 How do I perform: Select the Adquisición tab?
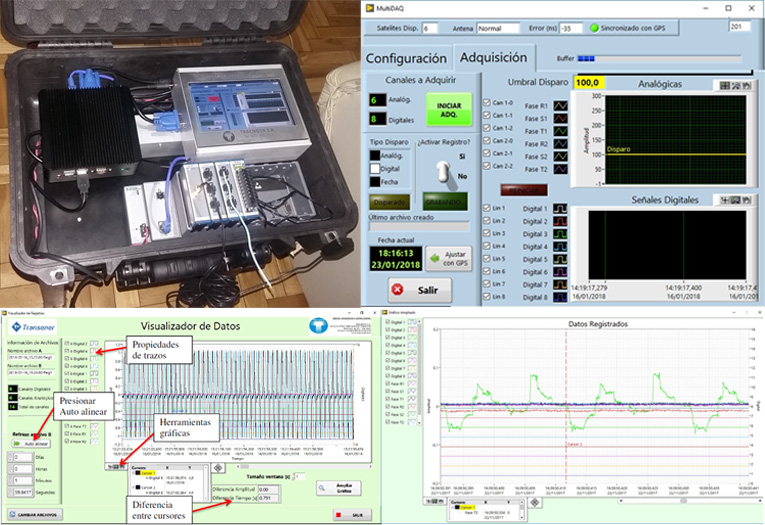492,58
